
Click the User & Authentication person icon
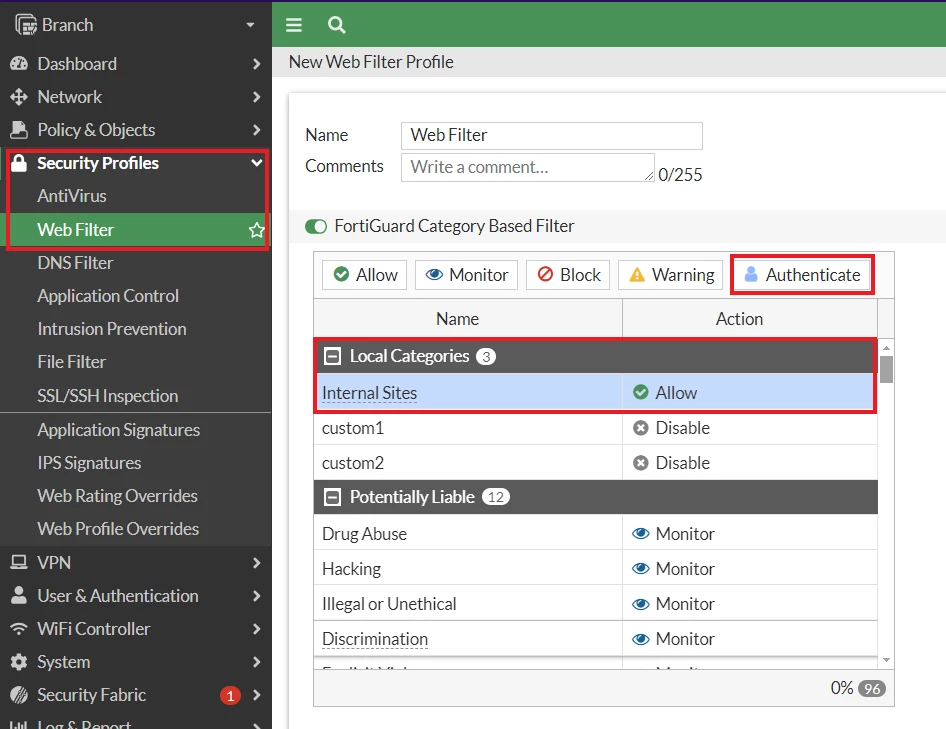[x=19, y=596]
